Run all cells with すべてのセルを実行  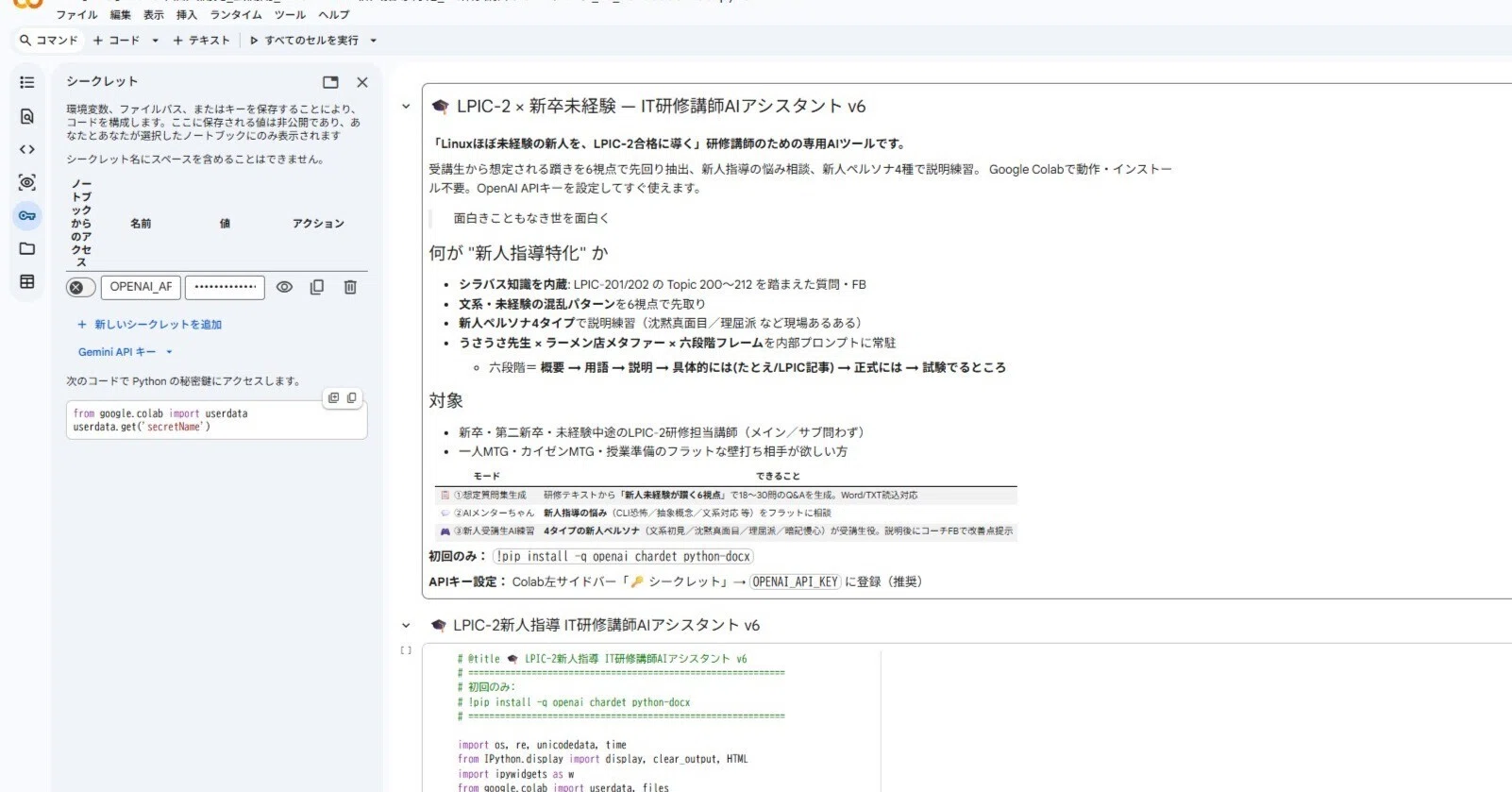304,41
